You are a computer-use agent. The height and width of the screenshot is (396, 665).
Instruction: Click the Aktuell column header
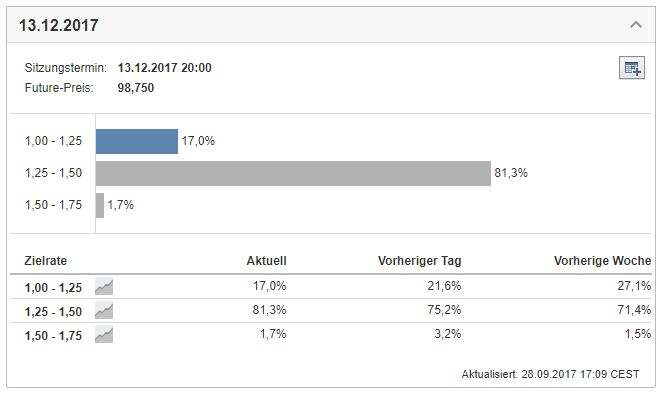pyautogui.click(x=267, y=261)
